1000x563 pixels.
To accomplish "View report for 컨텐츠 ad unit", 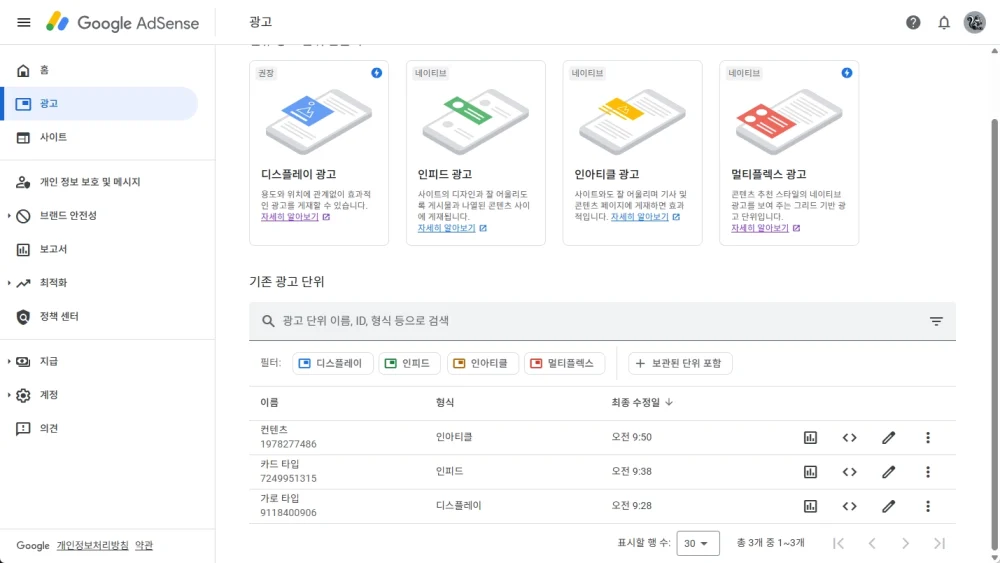I will pos(811,438).
